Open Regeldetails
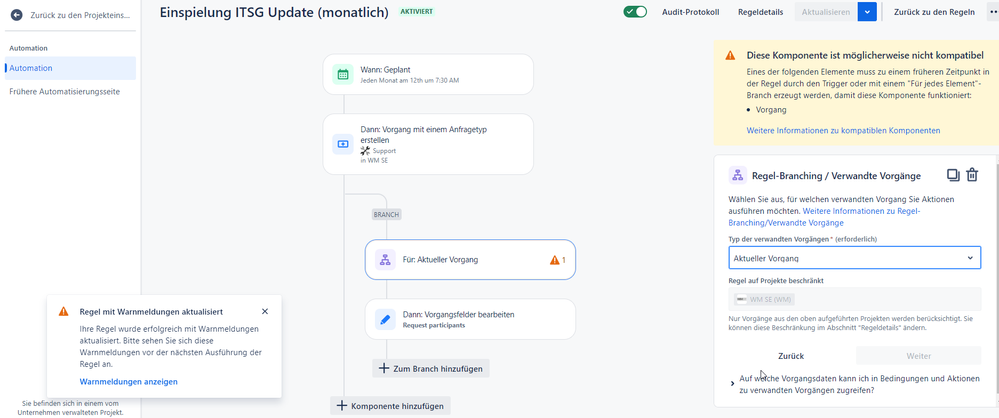 (x=761, y=12)
